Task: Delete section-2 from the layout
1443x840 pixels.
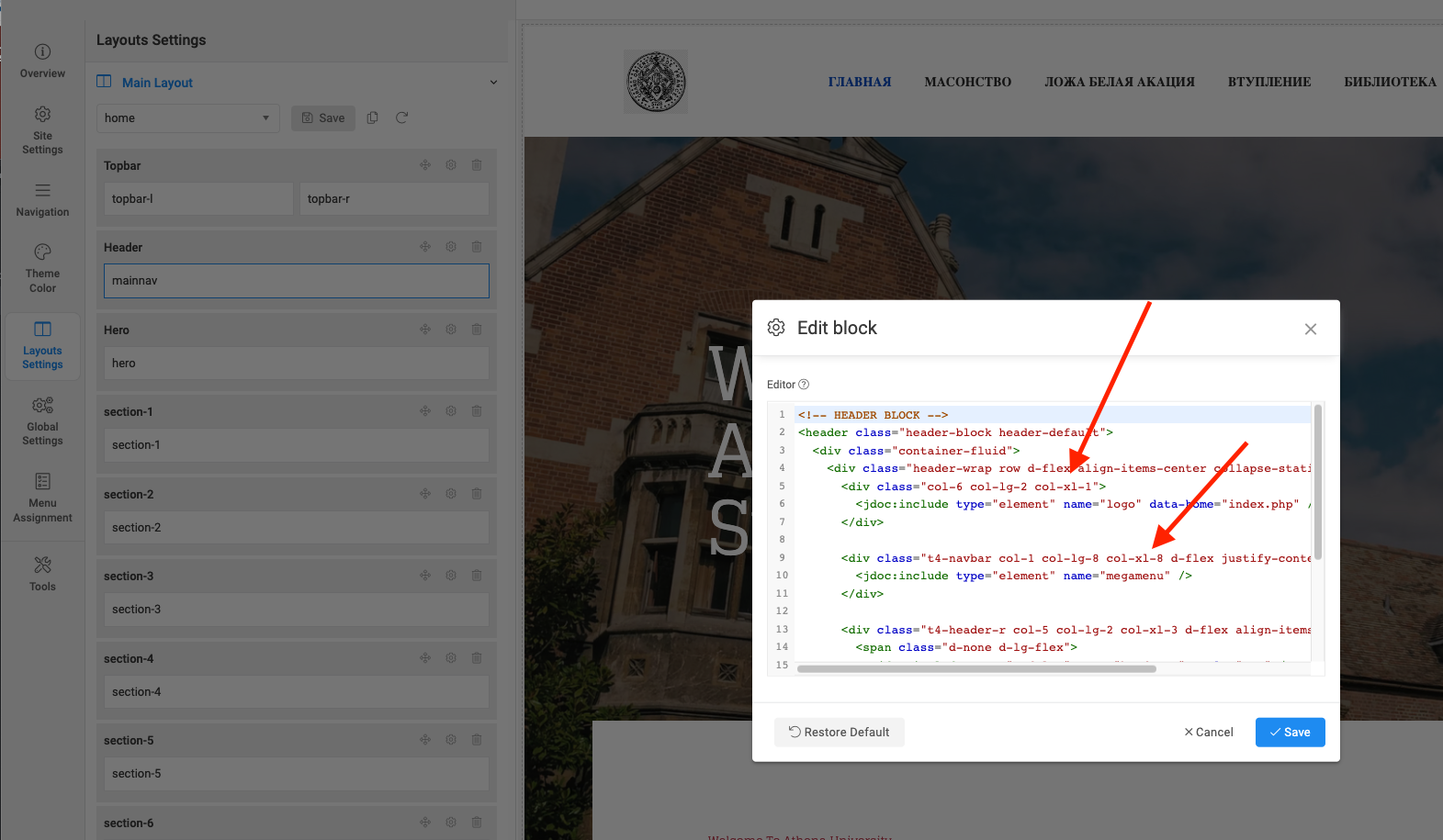Action: [x=477, y=494]
